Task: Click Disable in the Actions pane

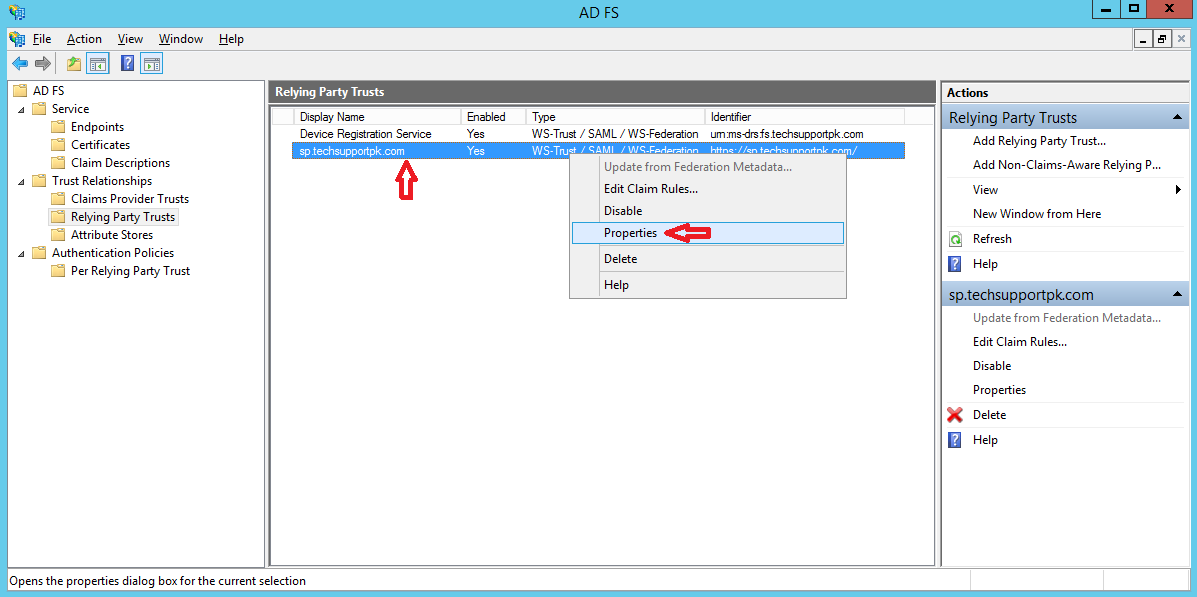Action: click(x=992, y=366)
